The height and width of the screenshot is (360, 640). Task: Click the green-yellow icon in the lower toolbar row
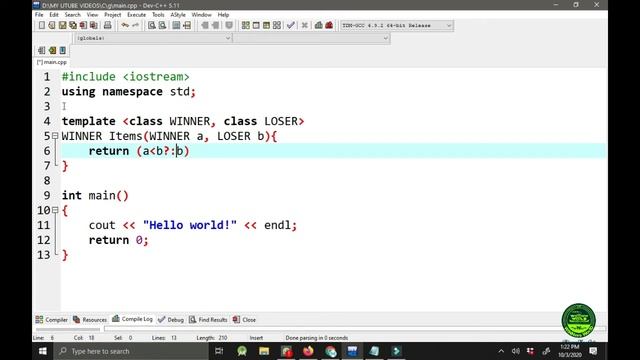click(52, 50)
